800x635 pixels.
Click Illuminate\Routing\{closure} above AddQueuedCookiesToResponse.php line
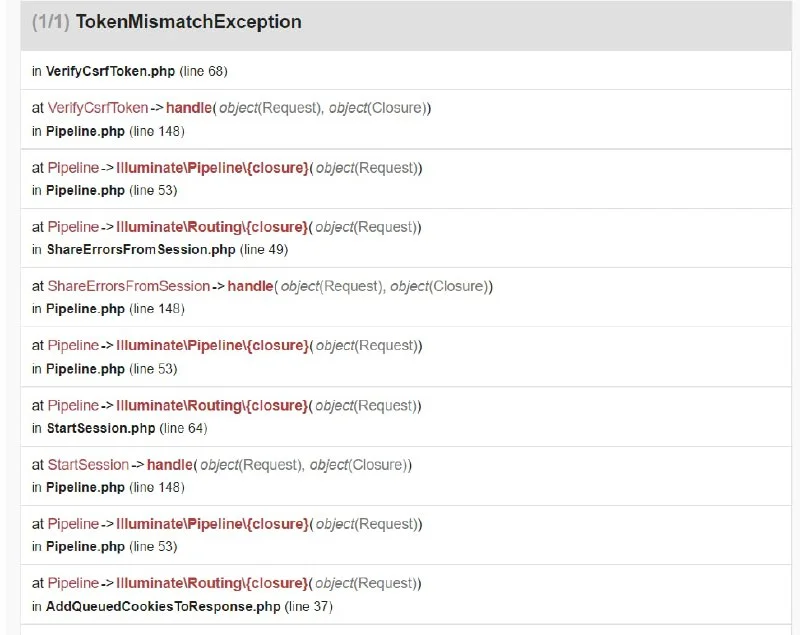[x=212, y=583]
